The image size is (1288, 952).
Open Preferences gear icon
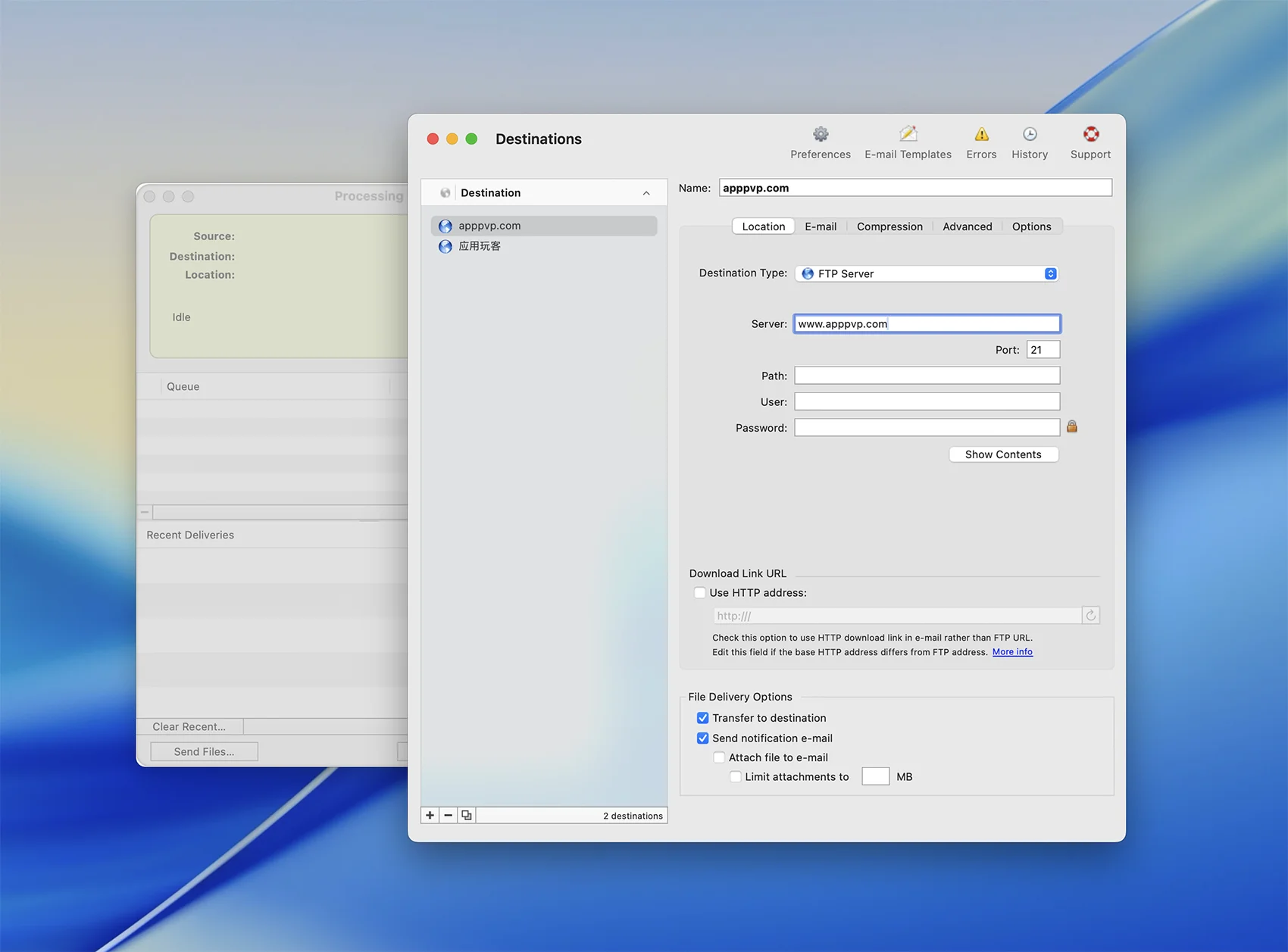[820, 135]
